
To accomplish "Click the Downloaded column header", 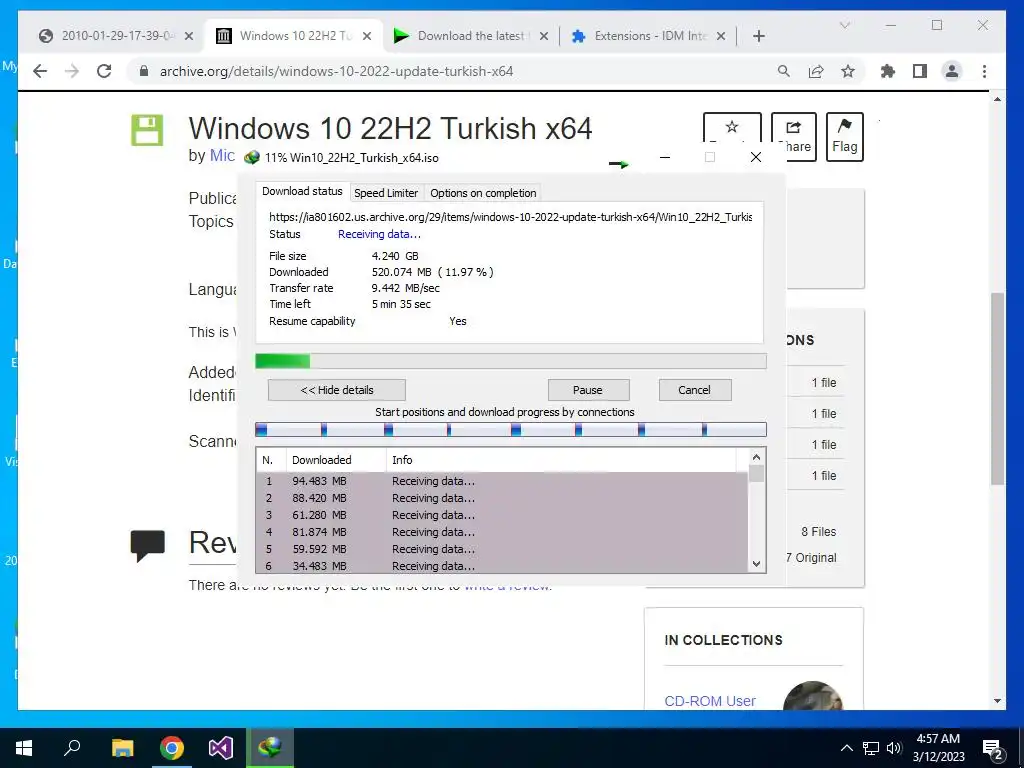I will tap(336, 460).
